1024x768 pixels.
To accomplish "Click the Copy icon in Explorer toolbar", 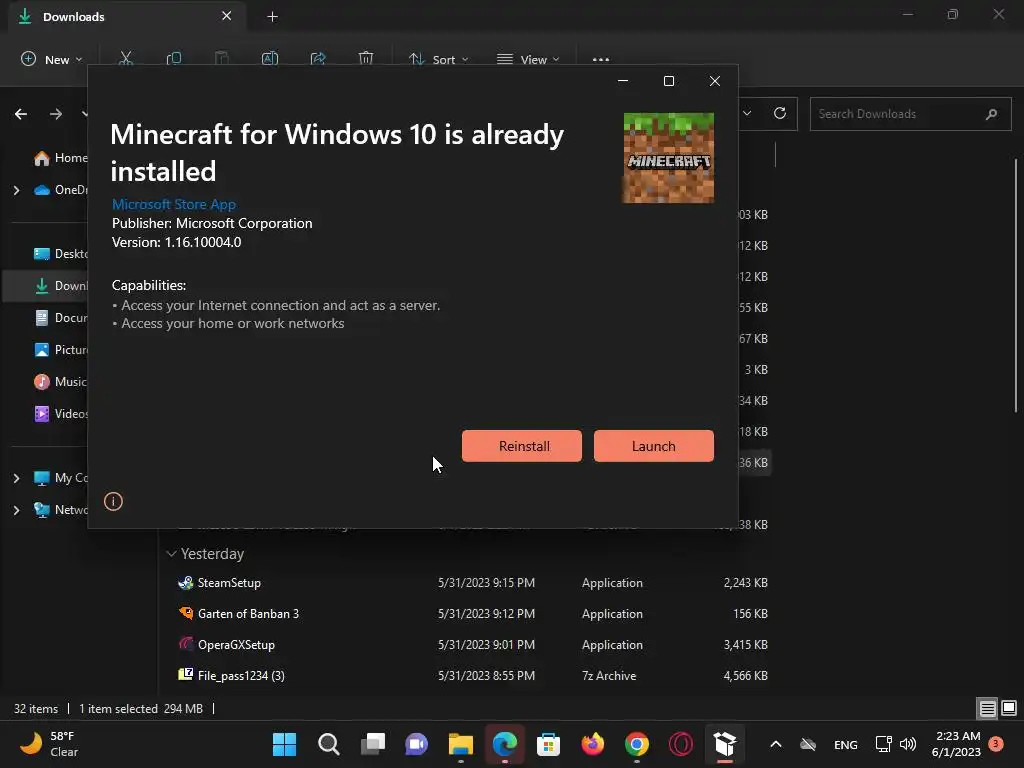I will (174, 59).
